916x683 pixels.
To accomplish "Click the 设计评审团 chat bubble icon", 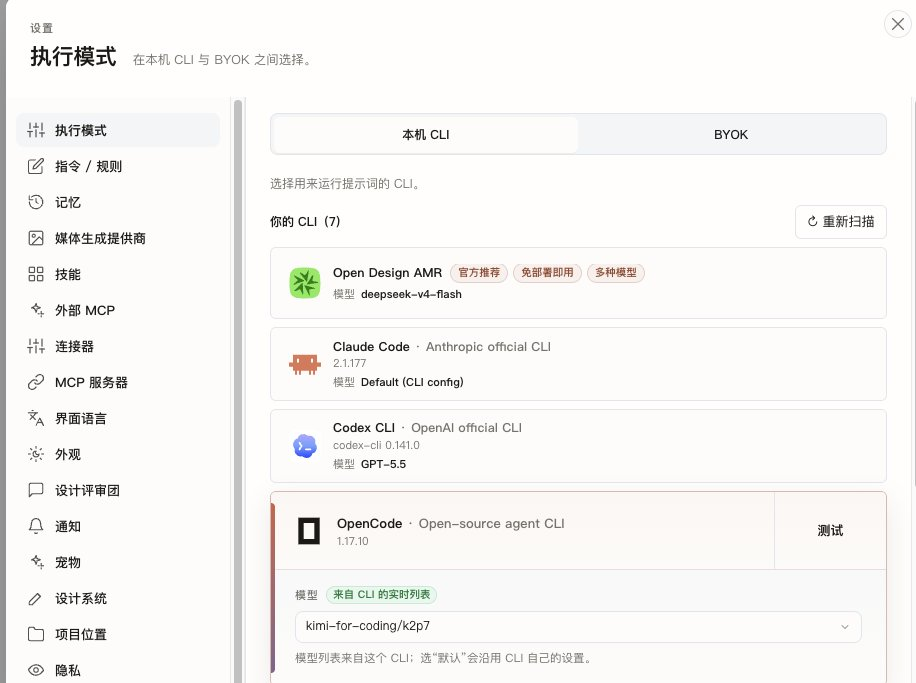I will 36,490.
